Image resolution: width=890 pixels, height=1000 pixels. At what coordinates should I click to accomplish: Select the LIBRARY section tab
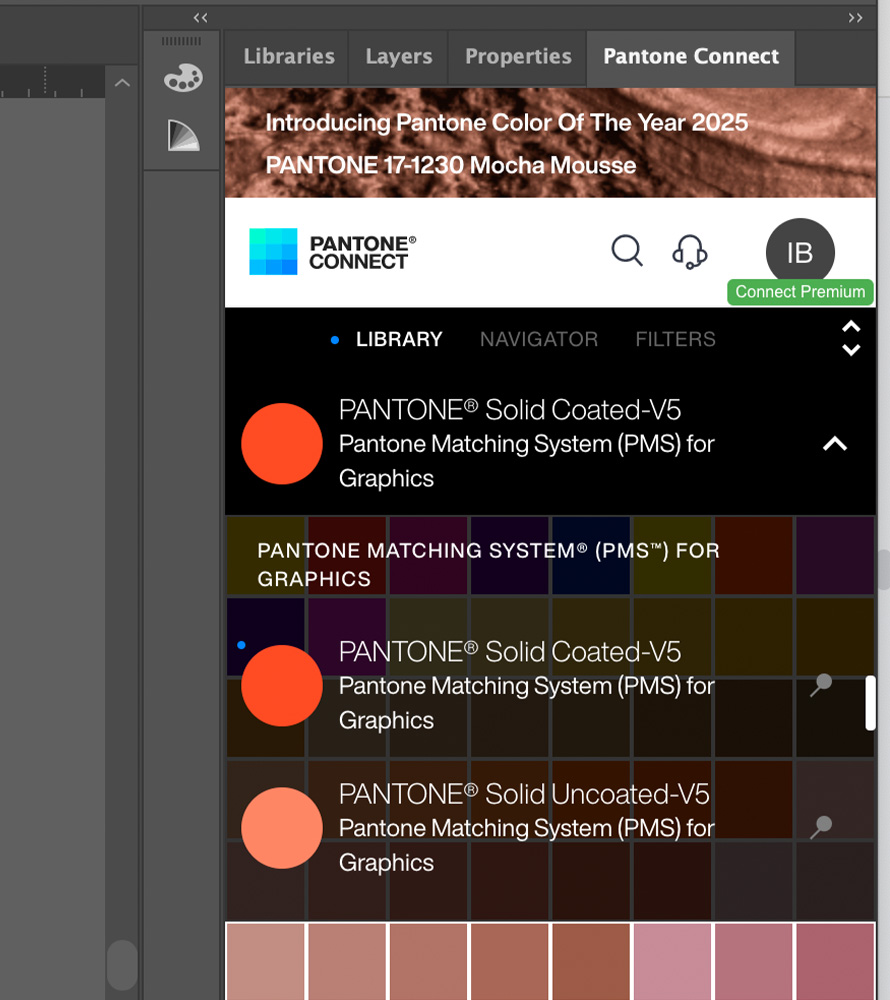pos(398,339)
